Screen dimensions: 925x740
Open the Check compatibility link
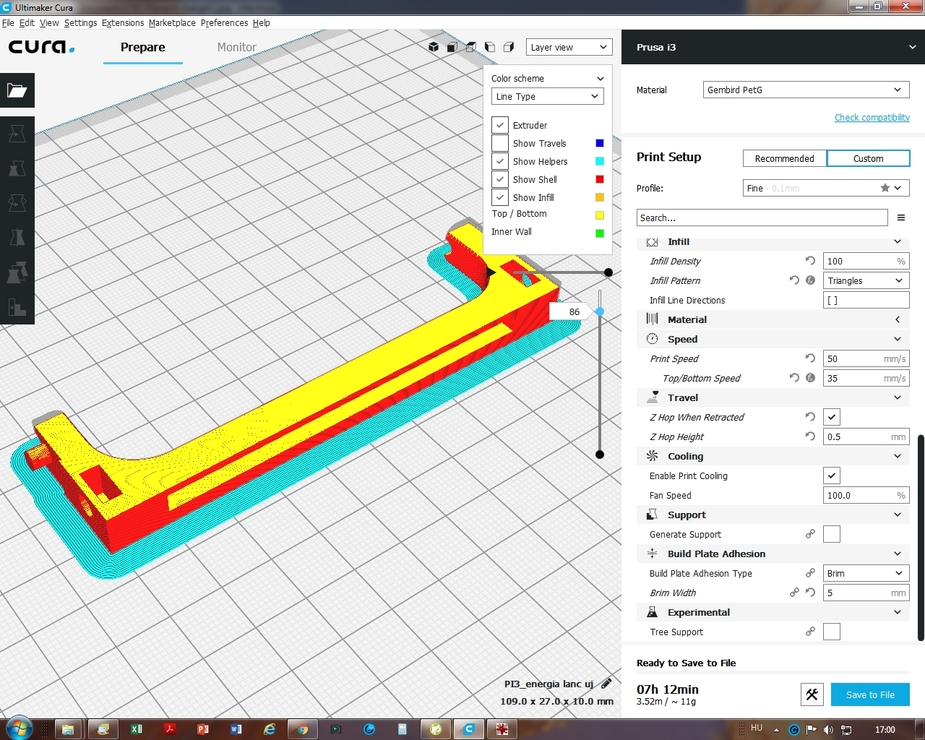click(872, 118)
